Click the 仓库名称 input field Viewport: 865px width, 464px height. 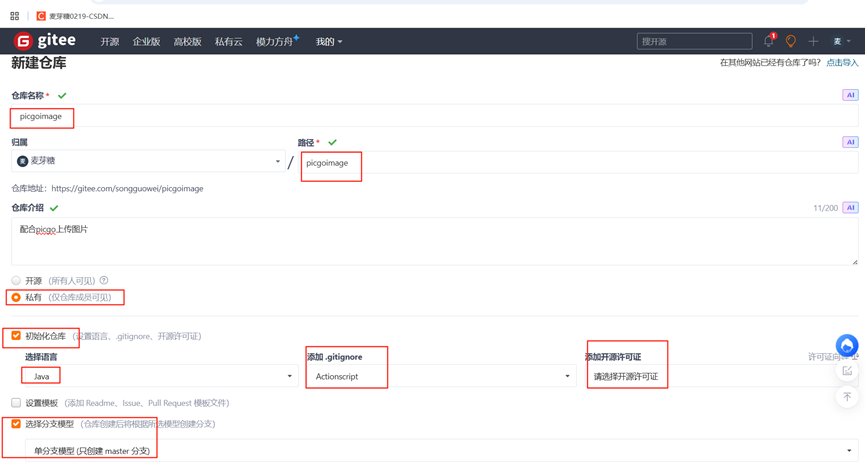[435, 116]
